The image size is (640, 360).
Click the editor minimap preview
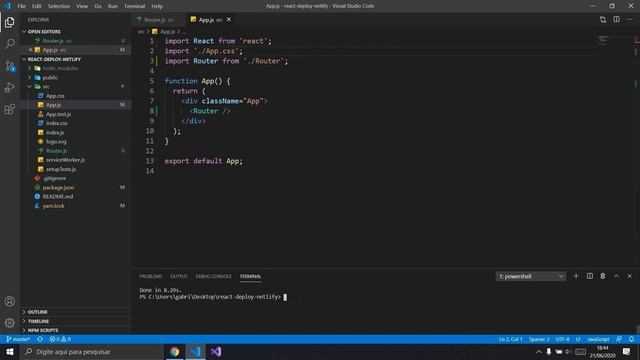(603, 40)
